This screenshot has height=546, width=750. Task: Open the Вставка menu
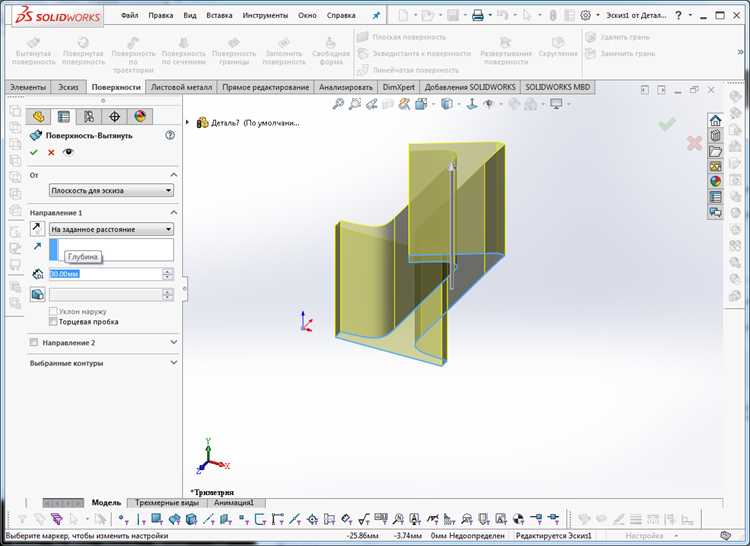click(219, 15)
